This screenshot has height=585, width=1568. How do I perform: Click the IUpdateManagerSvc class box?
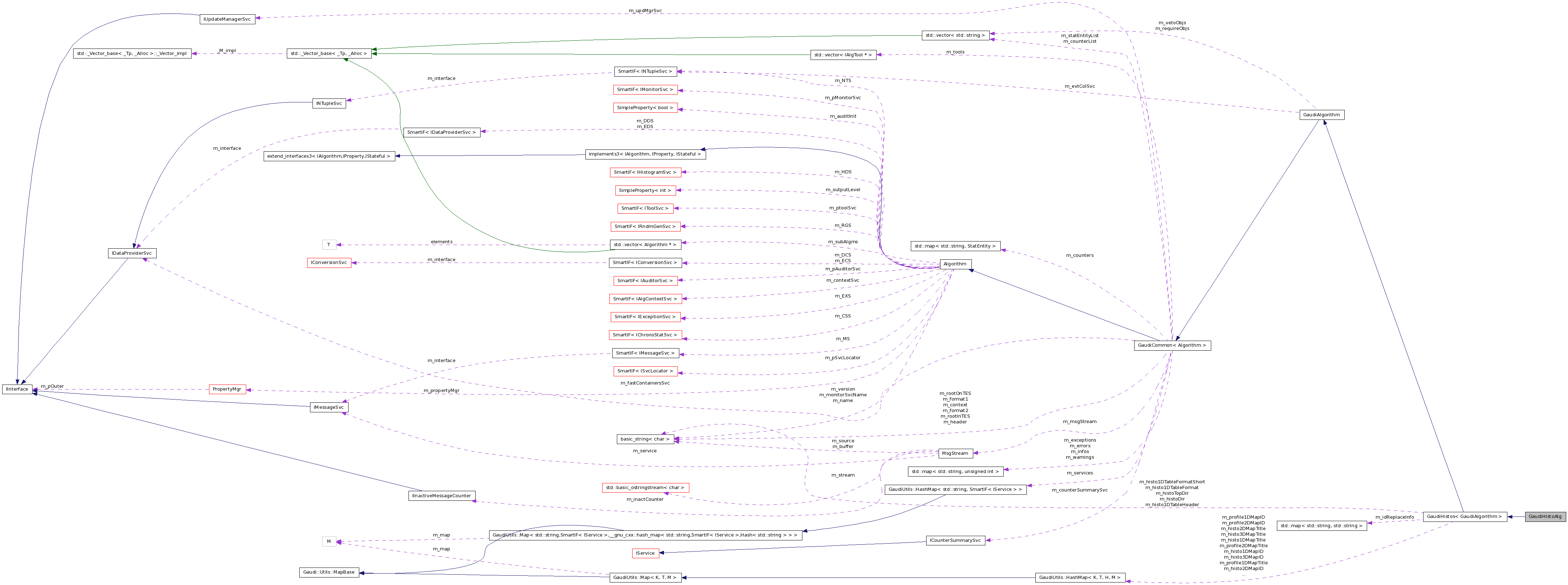(226, 18)
